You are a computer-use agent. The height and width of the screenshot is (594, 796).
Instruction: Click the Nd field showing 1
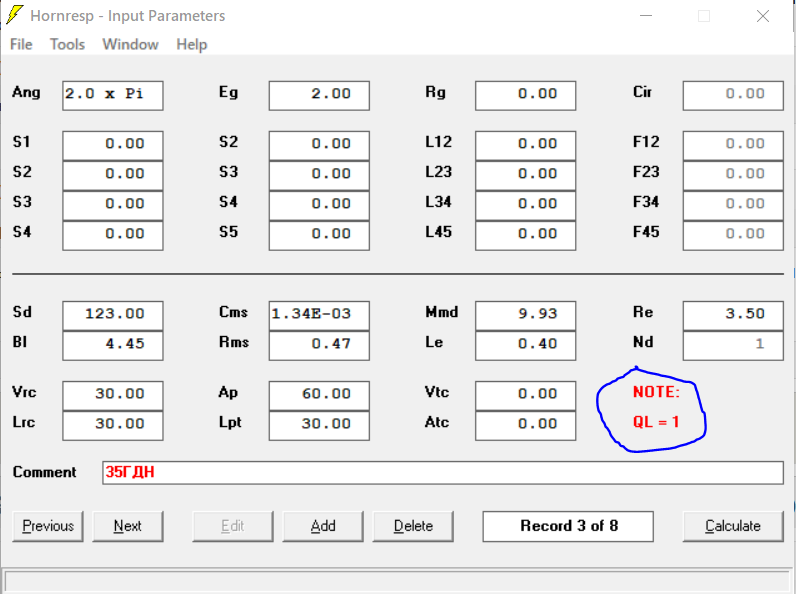pos(733,346)
